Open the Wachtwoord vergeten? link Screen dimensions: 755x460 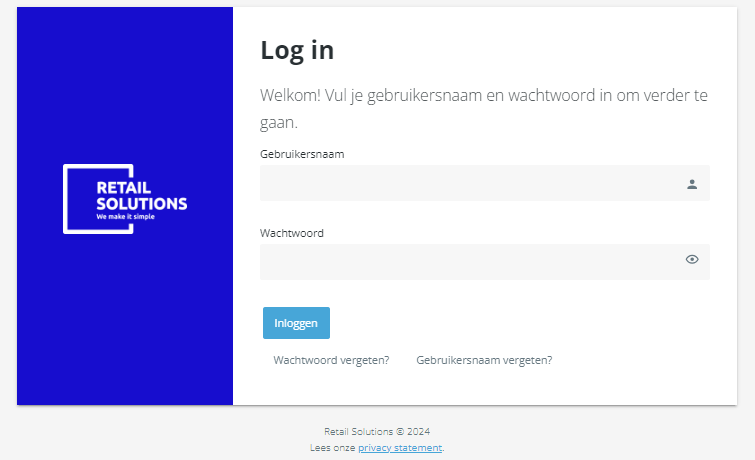(x=331, y=360)
